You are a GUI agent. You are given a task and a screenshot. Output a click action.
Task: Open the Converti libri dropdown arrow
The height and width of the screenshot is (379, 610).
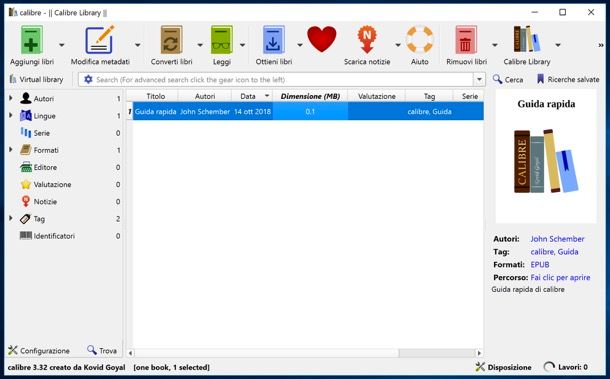[200, 45]
